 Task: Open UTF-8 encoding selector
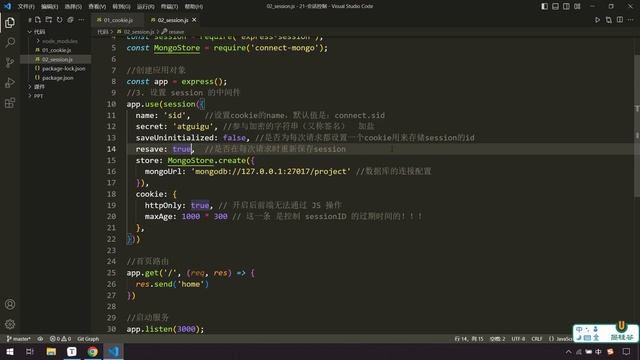pyautogui.click(x=518, y=339)
